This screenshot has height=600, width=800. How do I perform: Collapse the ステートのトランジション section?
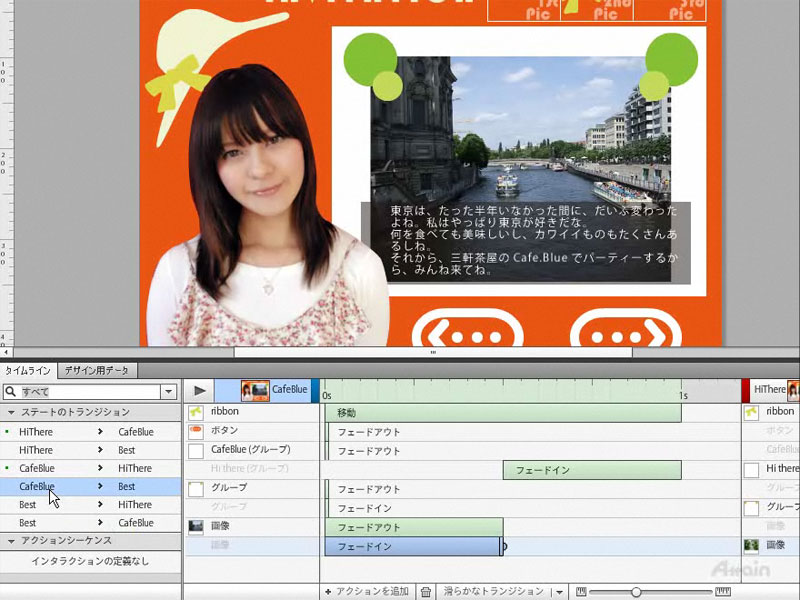click(11, 412)
